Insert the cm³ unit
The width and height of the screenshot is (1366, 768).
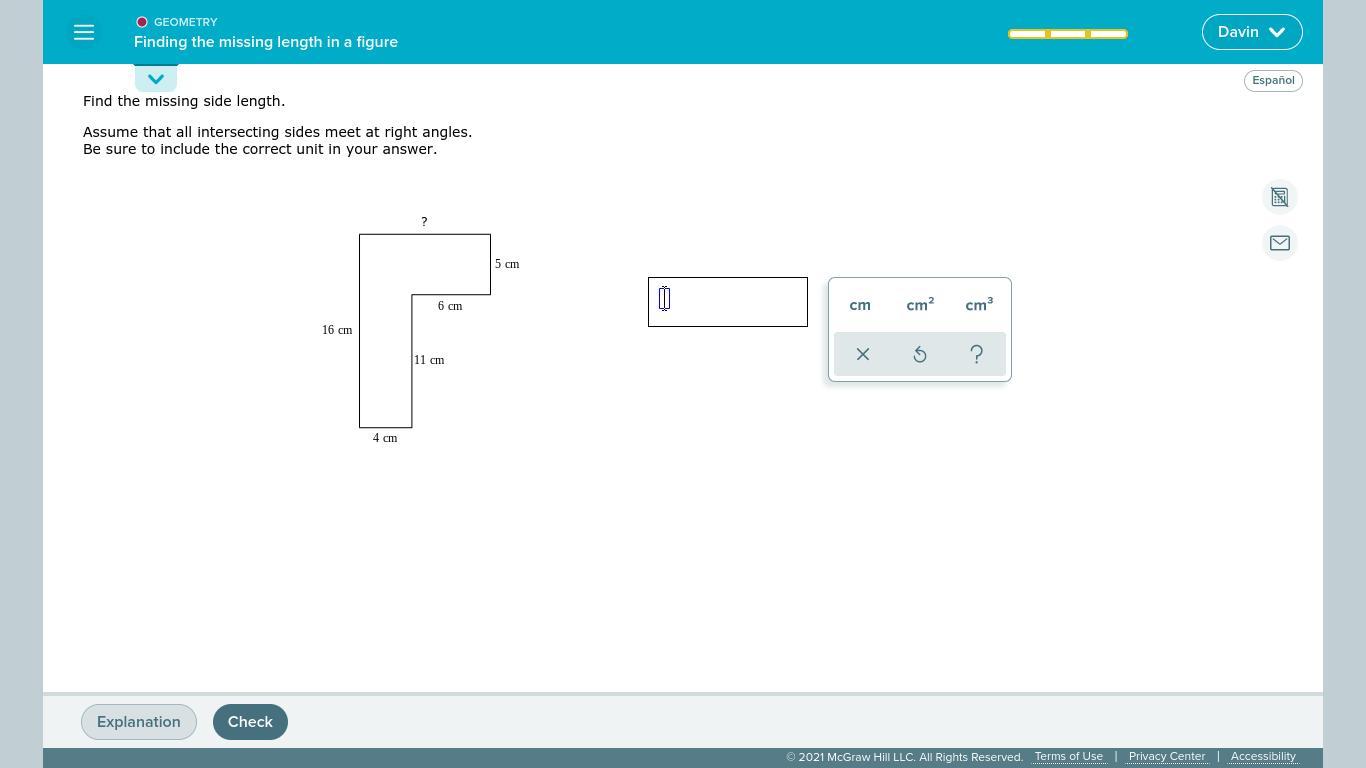979,305
